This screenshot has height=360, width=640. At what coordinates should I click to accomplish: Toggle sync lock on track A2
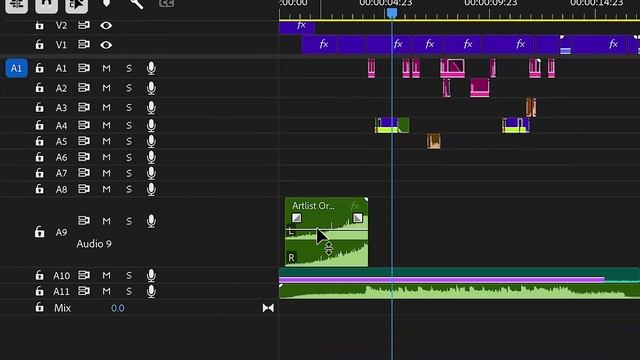(84, 87)
